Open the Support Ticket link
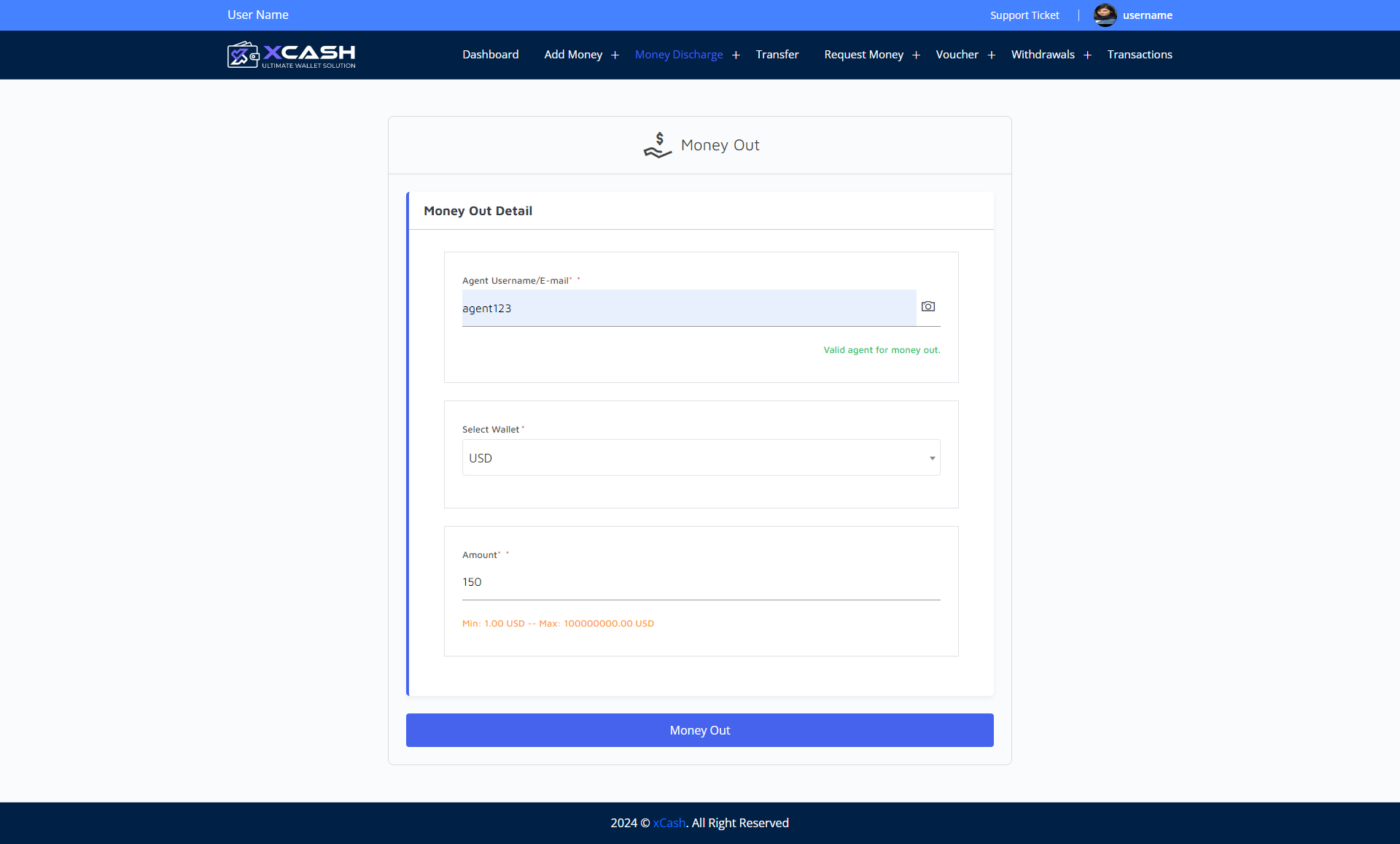 tap(1024, 15)
